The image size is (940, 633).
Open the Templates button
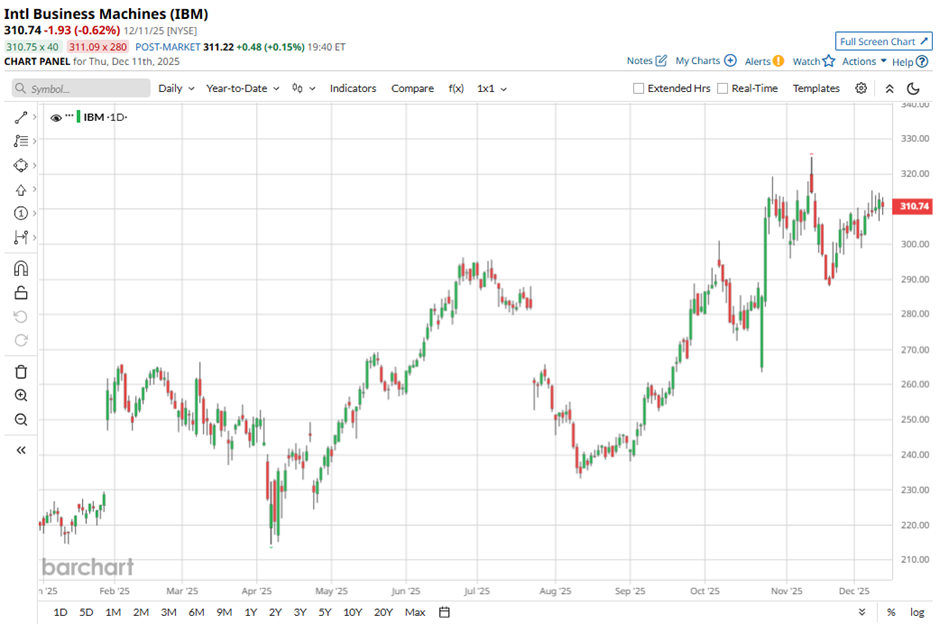pyautogui.click(x=816, y=88)
